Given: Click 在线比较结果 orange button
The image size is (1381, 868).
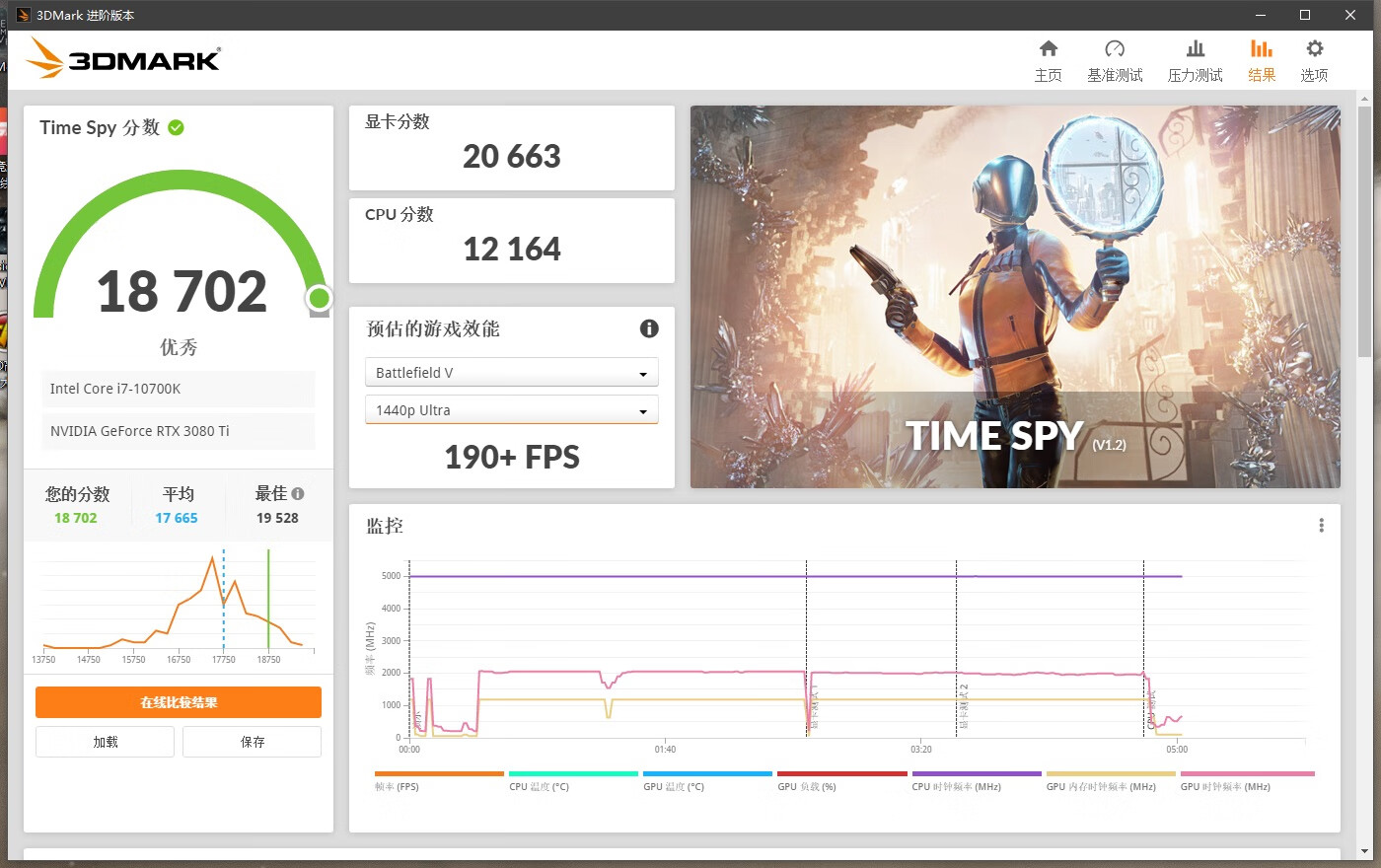Looking at the screenshot, I should pos(179,702).
